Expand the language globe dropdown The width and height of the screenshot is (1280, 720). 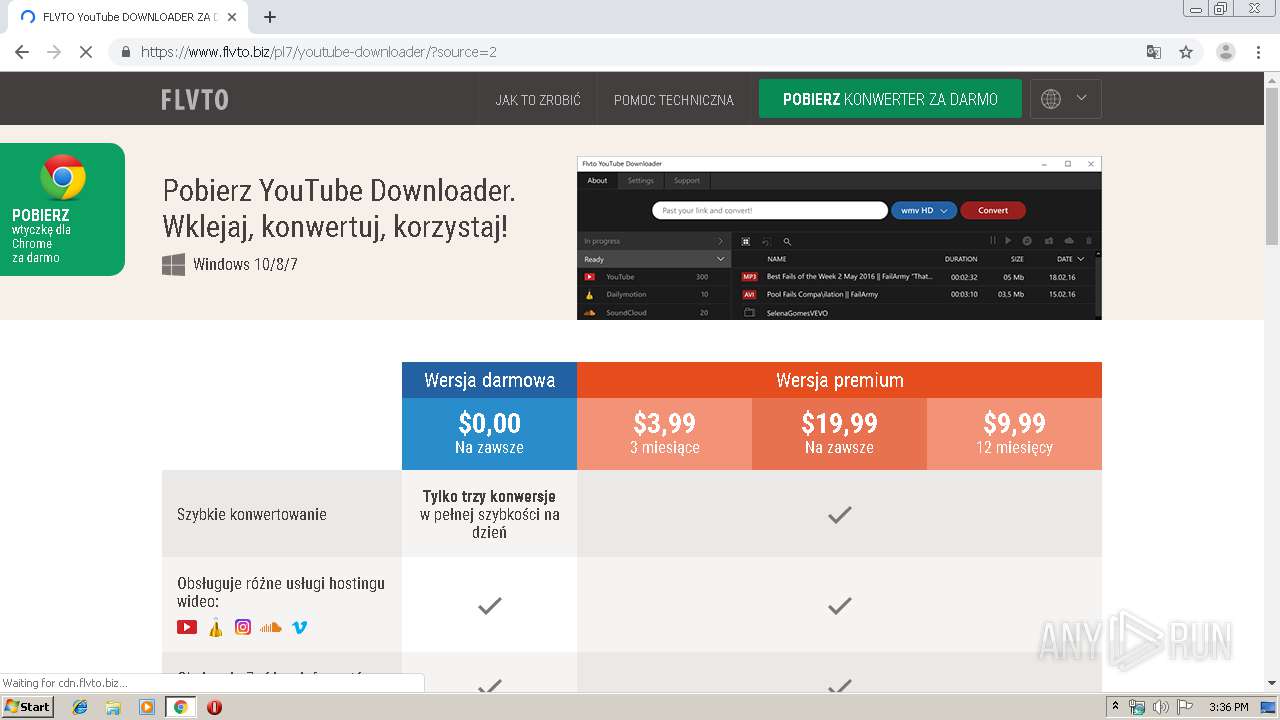pos(1066,99)
